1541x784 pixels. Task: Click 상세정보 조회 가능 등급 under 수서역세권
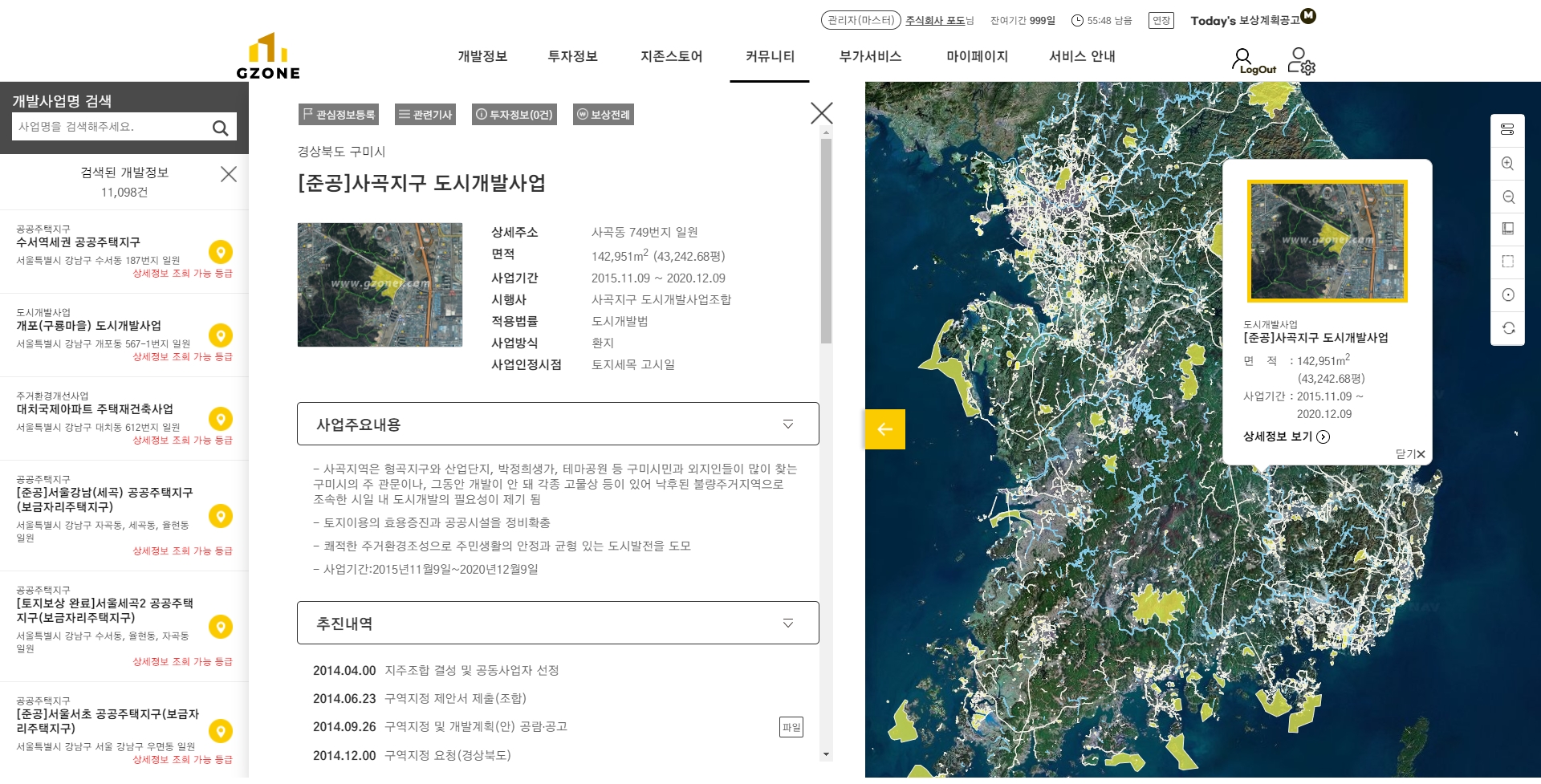pos(182,274)
